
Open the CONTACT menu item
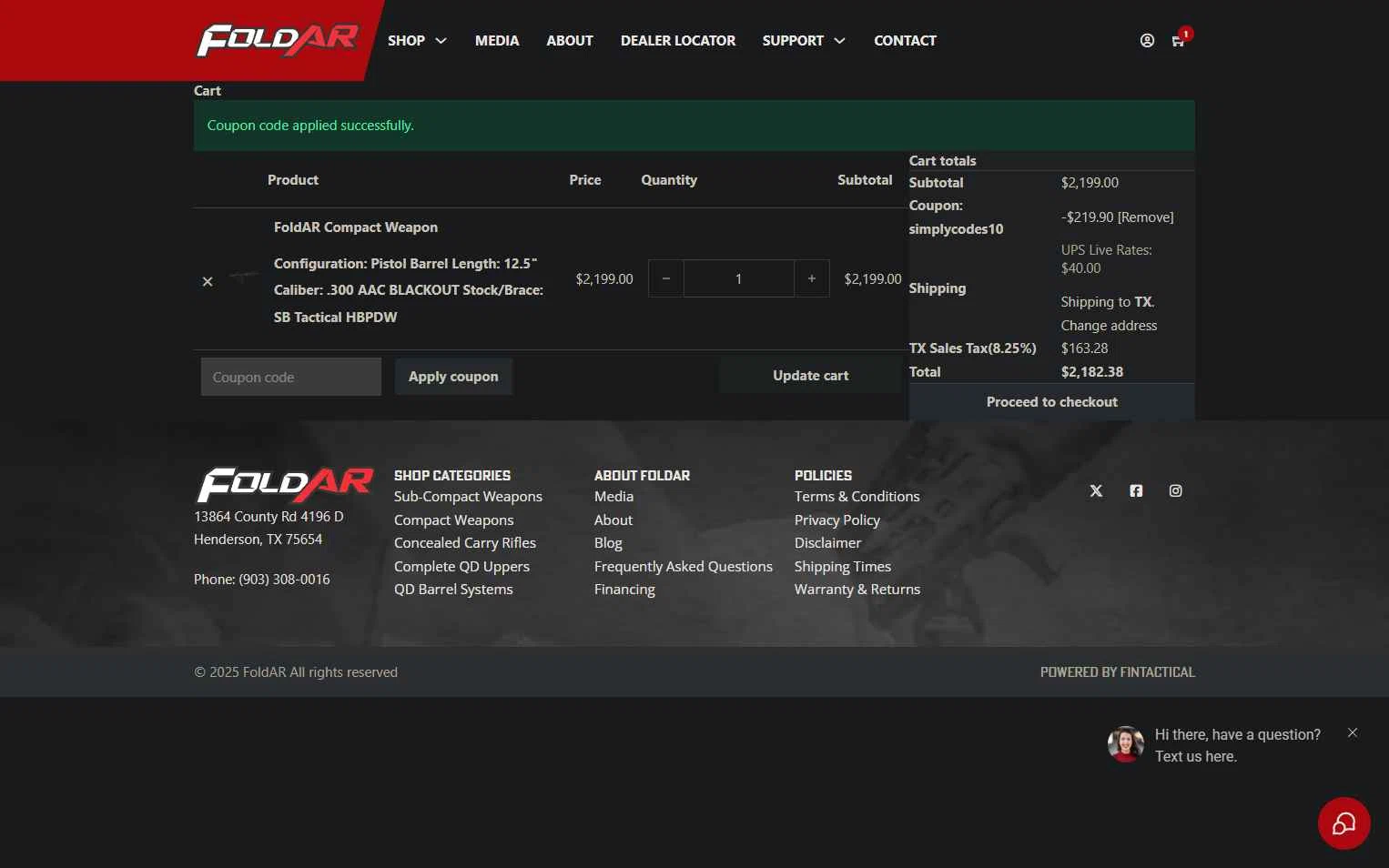point(905,41)
